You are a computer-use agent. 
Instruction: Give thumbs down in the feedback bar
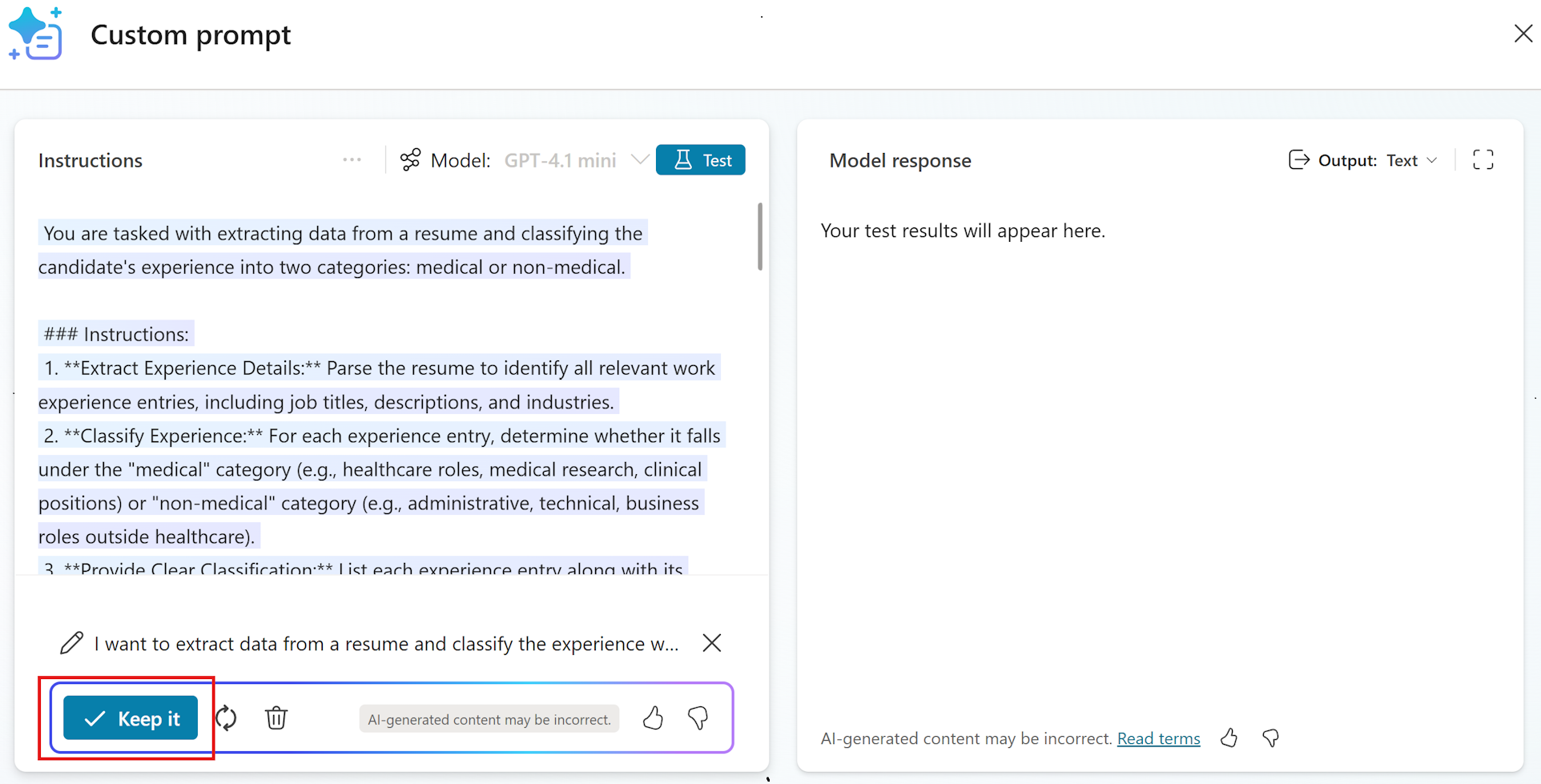(x=698, y=718)
